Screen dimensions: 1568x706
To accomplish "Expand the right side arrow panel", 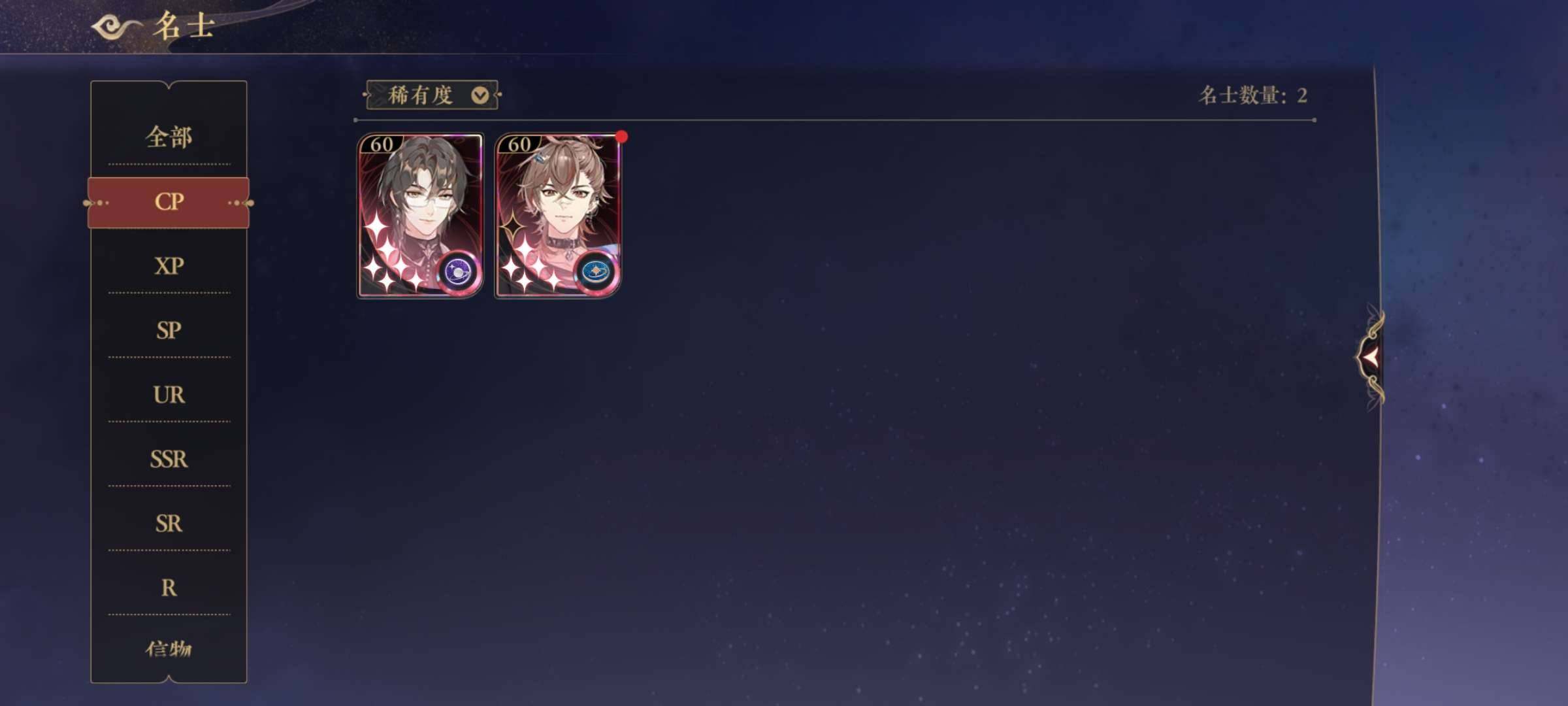I will 1371,357.
